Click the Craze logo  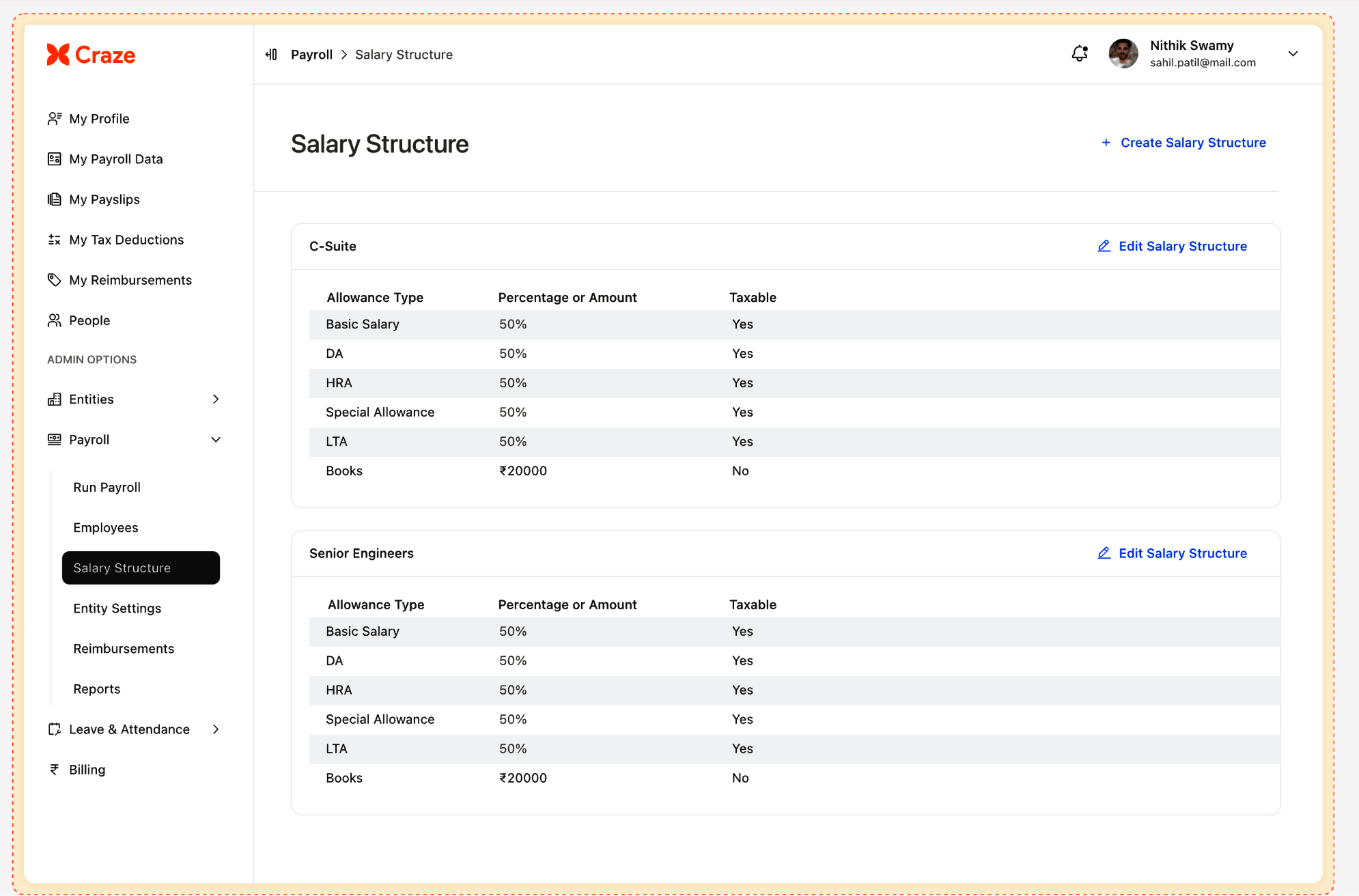(x=91, y=55)
